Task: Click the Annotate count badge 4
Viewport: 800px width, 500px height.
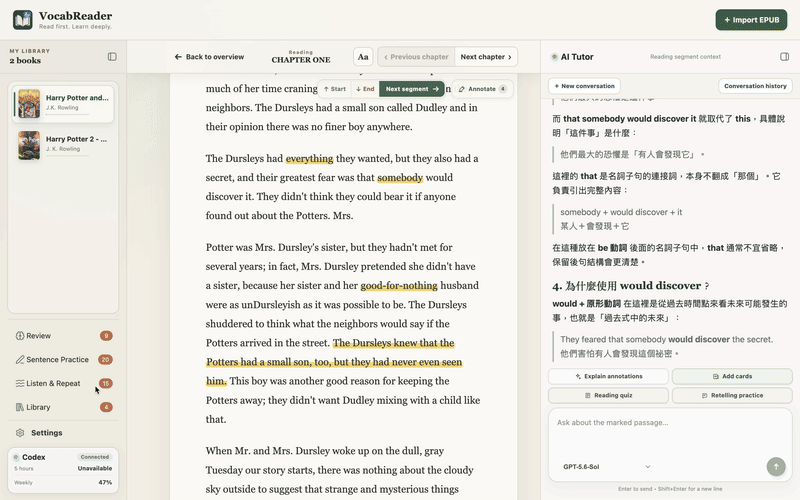Action: (x=503, y=89)
